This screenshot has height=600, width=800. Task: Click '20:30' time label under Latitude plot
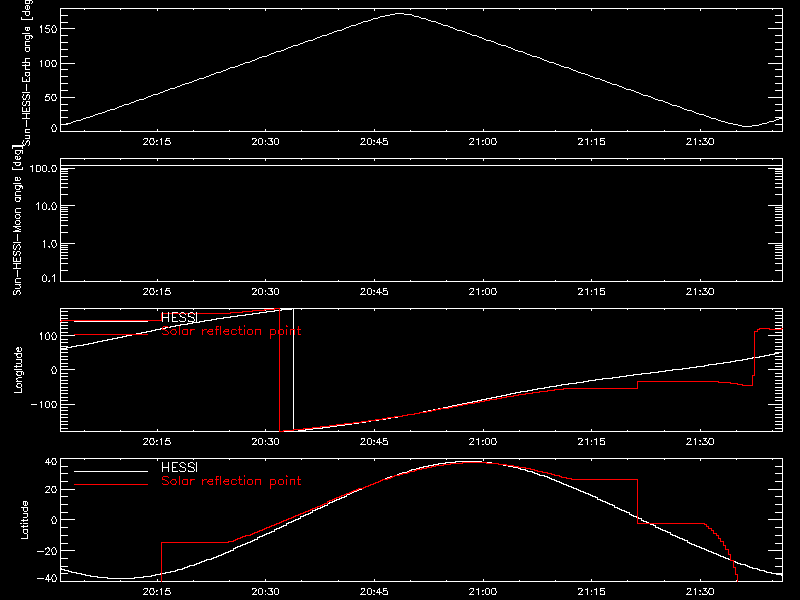coord(265,592)
